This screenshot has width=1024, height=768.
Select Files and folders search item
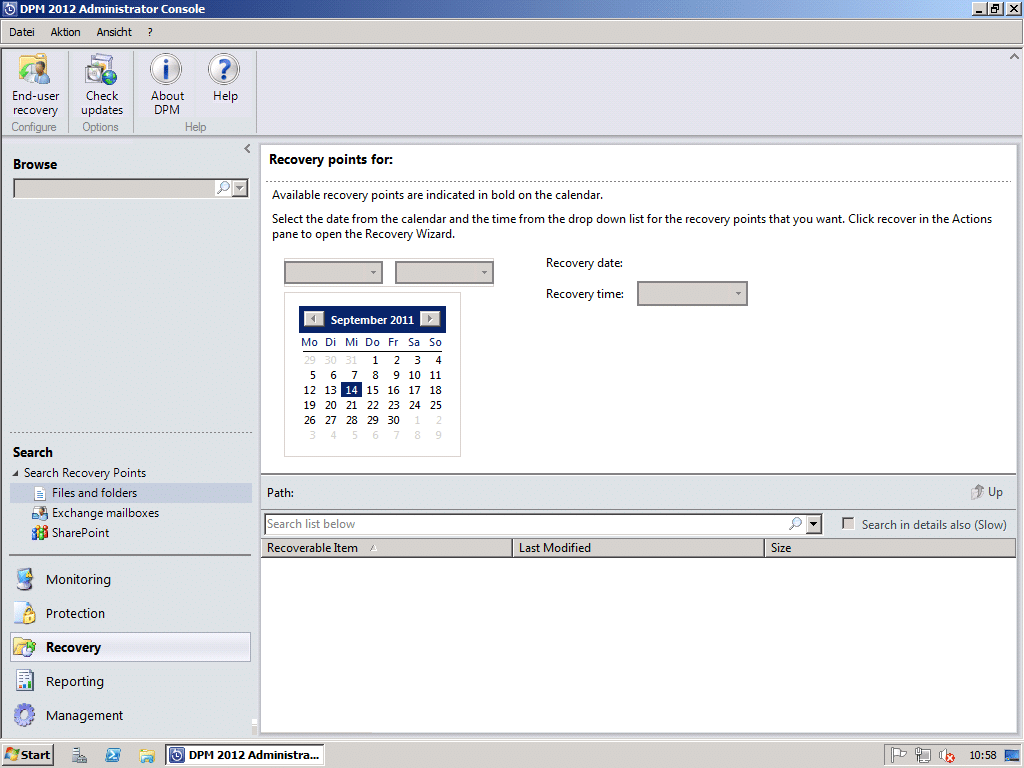tap(131, 493)
